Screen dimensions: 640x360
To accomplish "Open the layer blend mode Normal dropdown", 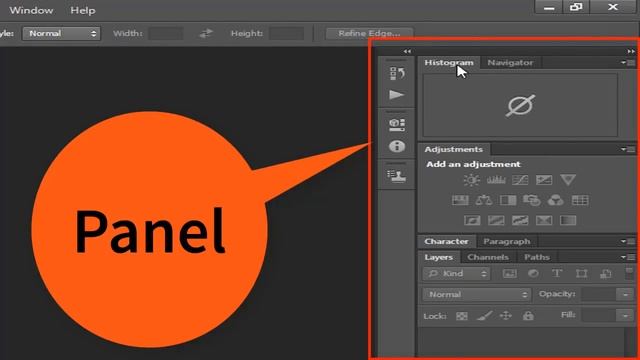I will [x=477, y=294].
